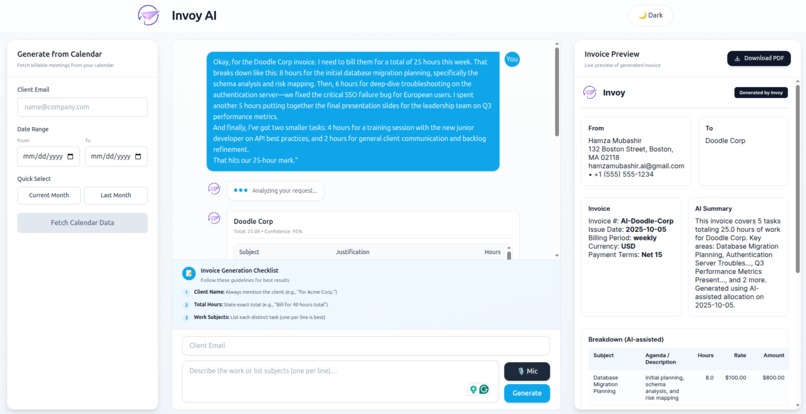Image resolution: width=806 pixels, height=414 pixels.
Task: Click the Generate button
Action: click(527, 393)
